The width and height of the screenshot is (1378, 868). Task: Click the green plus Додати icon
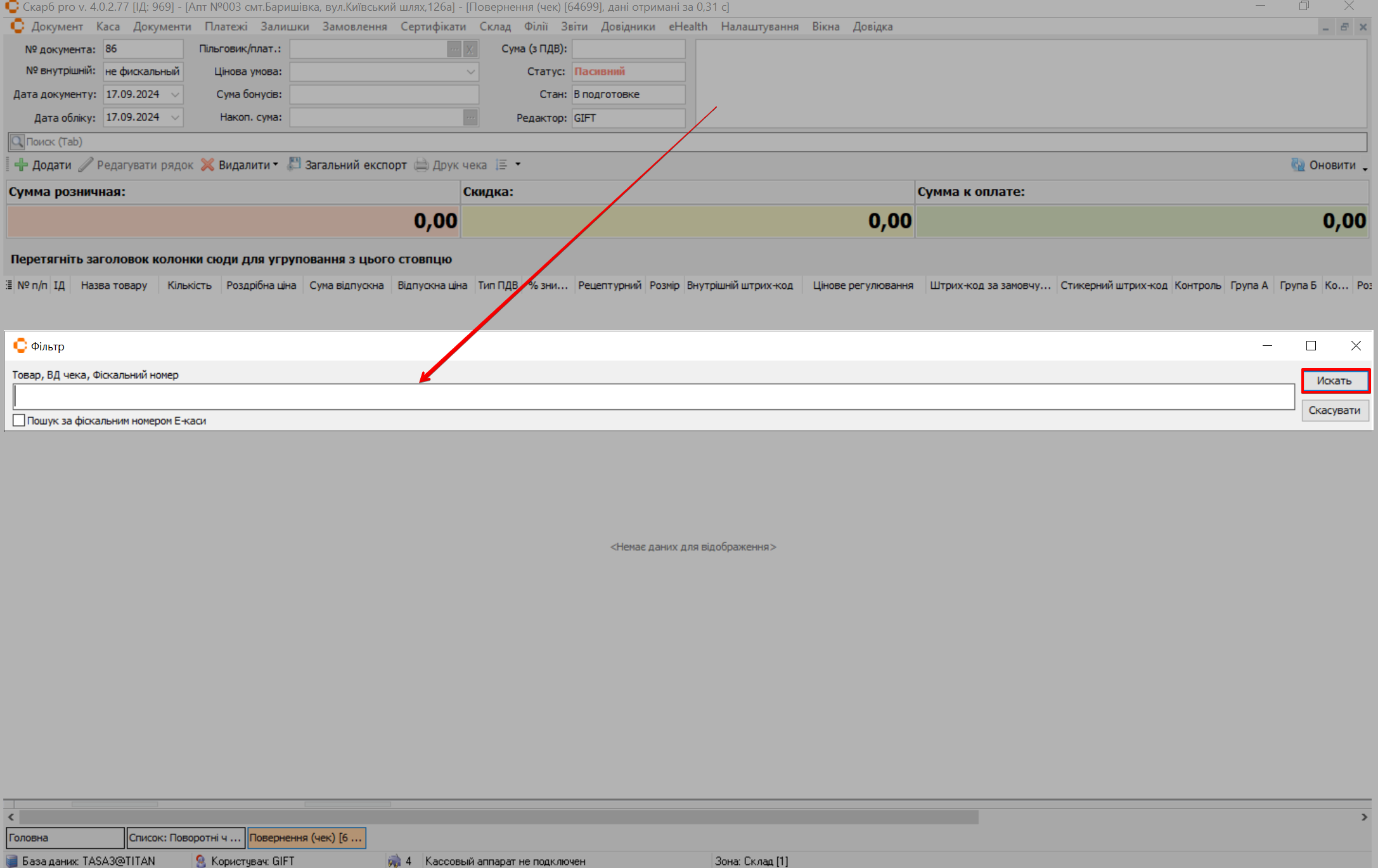point(21,165)
